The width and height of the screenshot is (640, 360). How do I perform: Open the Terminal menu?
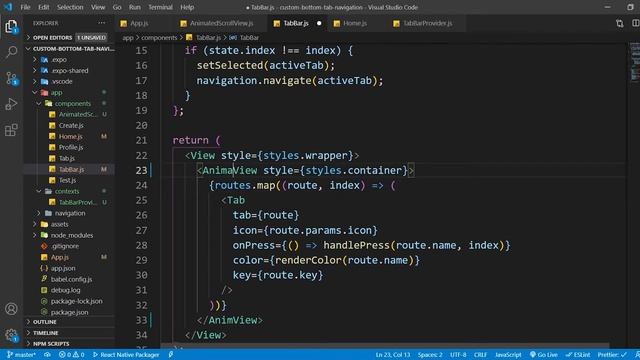(160, 7)
